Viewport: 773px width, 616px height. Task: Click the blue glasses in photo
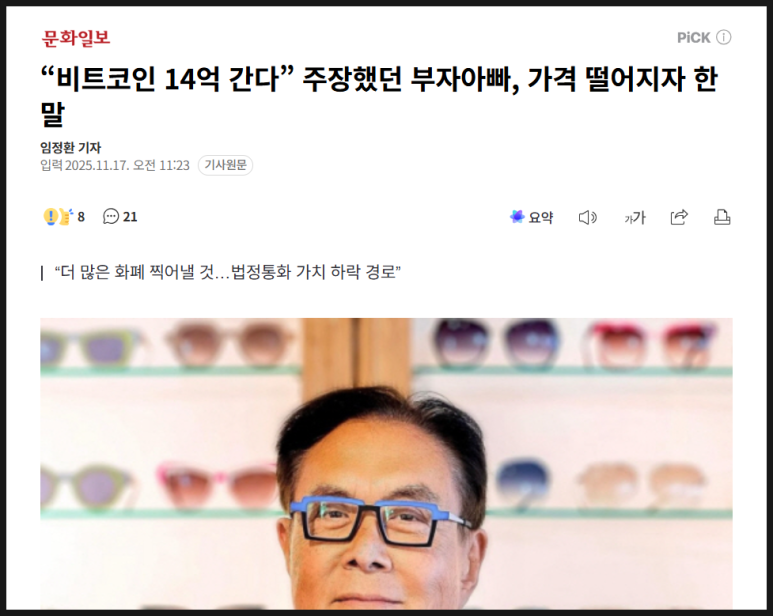(380, 521)
